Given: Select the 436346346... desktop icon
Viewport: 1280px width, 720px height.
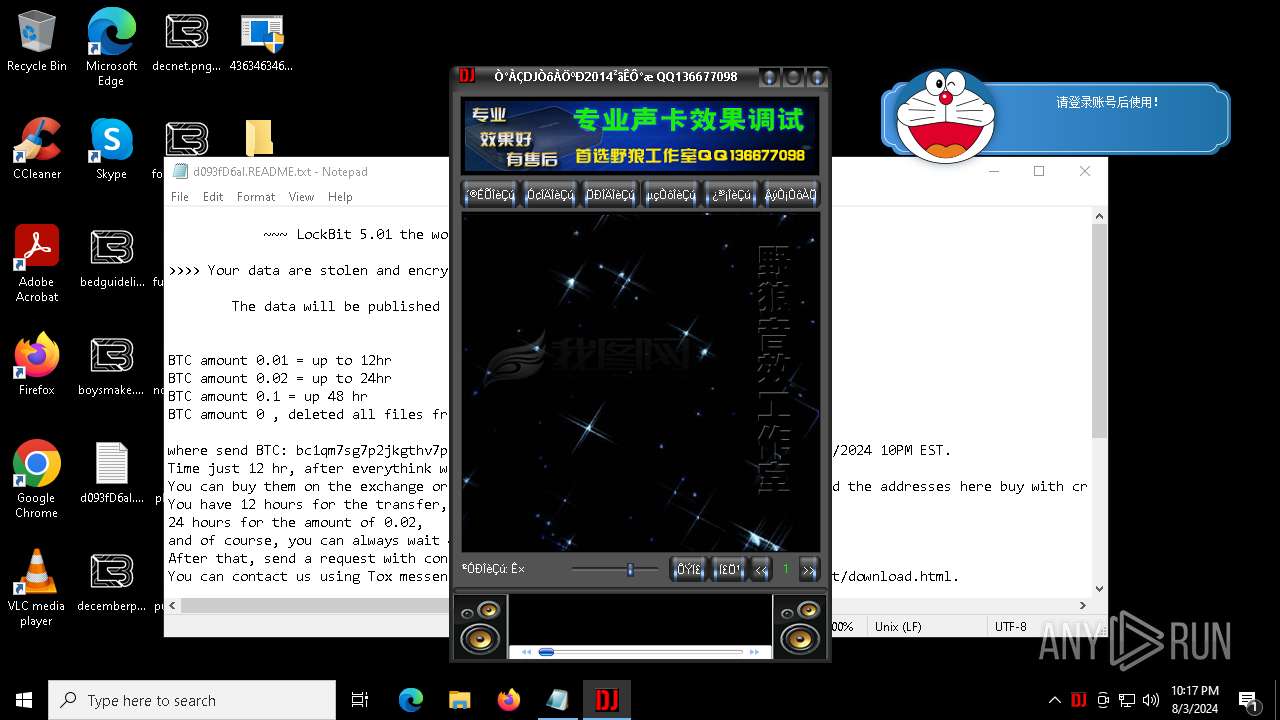Looking at the screenshot, I should 261,42.
